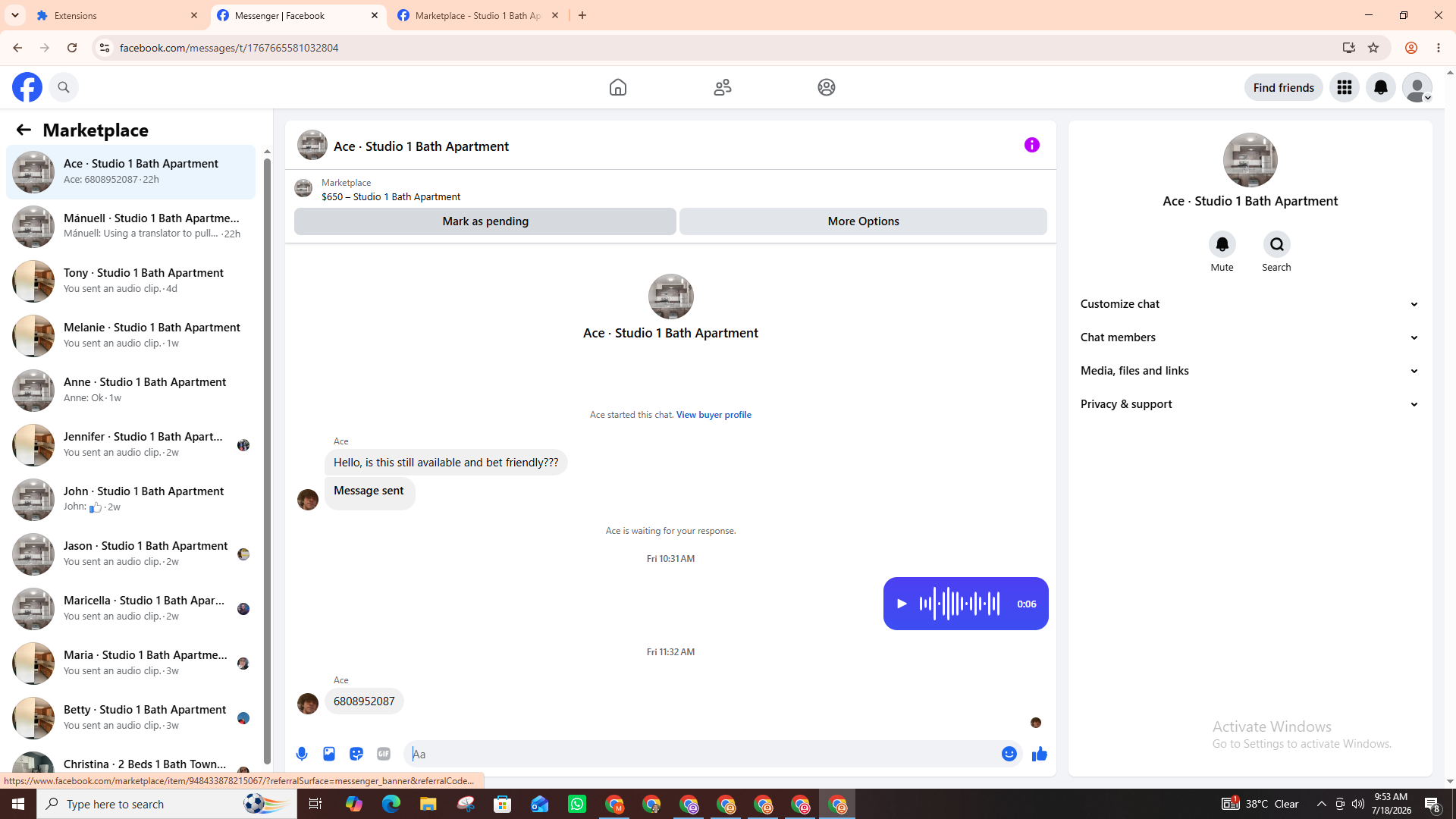The image size is (1456, 819).
Task: Open the volume control in system tray
Action: (1358, 804)
